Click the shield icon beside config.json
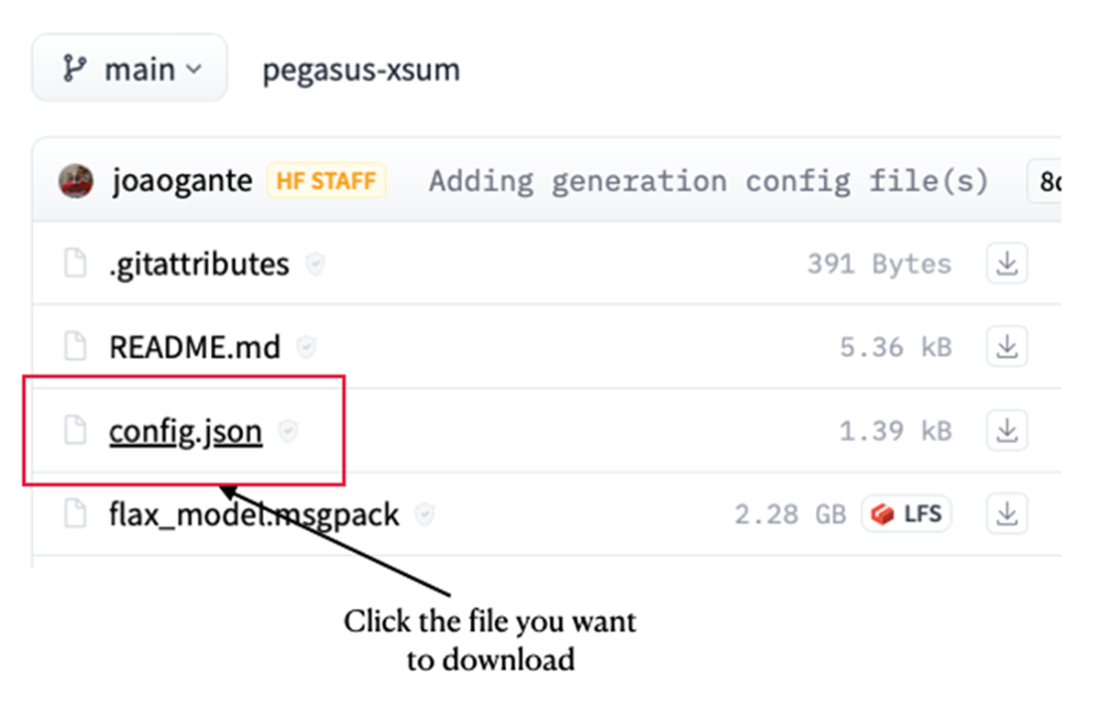The height and width of the screenshot is (705, 1100). point(288,431)
